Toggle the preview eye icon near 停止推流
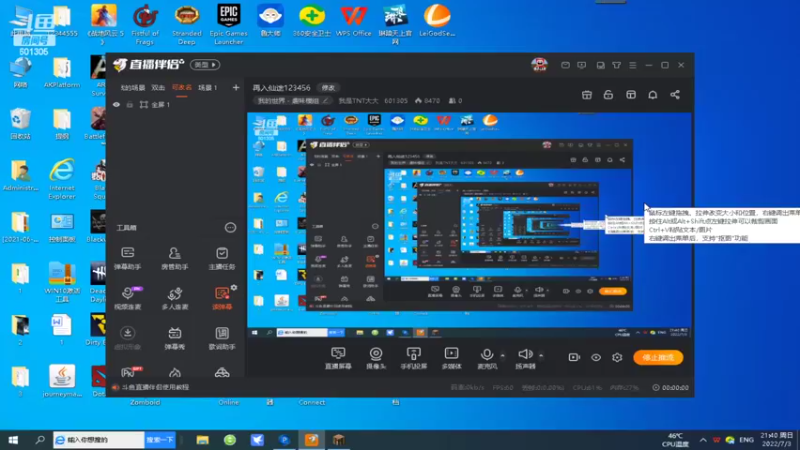The width and height of the screenshot is (800, 450). point(596,357)
